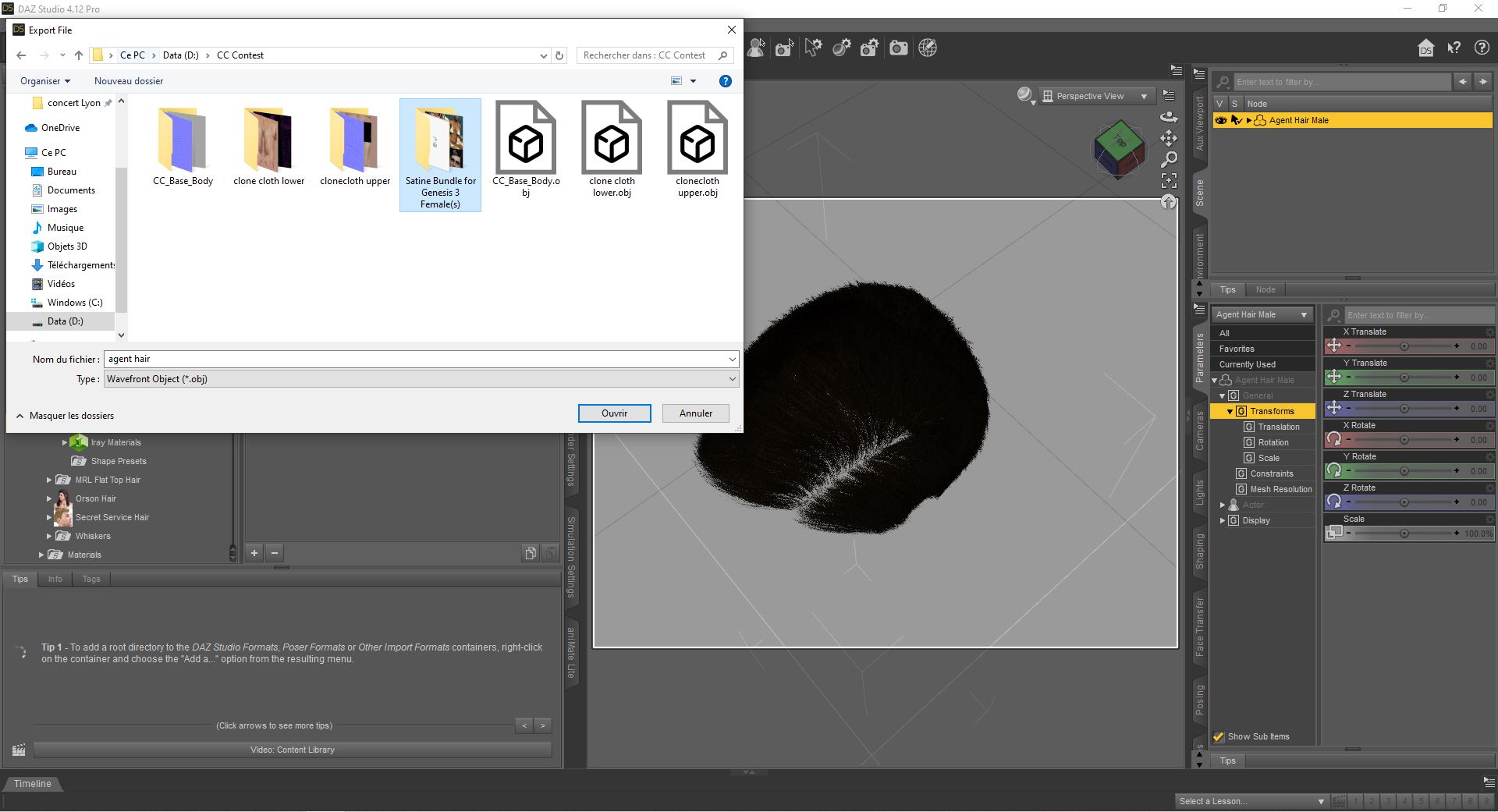1498x812 pixels.
Task: Click the viewport zoom magnifier control
Action: [1168, 160]
